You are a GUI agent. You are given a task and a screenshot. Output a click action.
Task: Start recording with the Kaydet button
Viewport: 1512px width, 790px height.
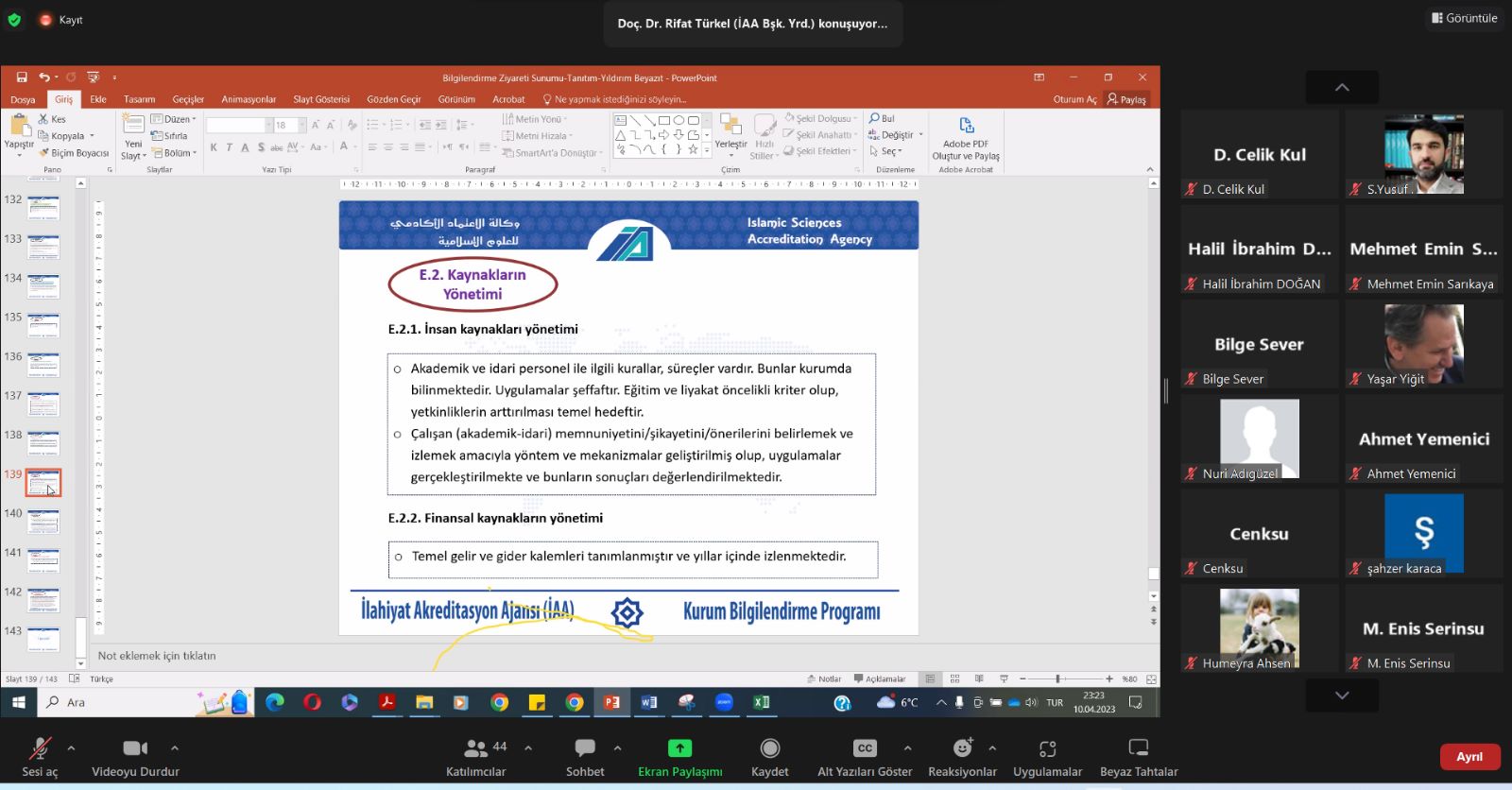tap(769, 755)
